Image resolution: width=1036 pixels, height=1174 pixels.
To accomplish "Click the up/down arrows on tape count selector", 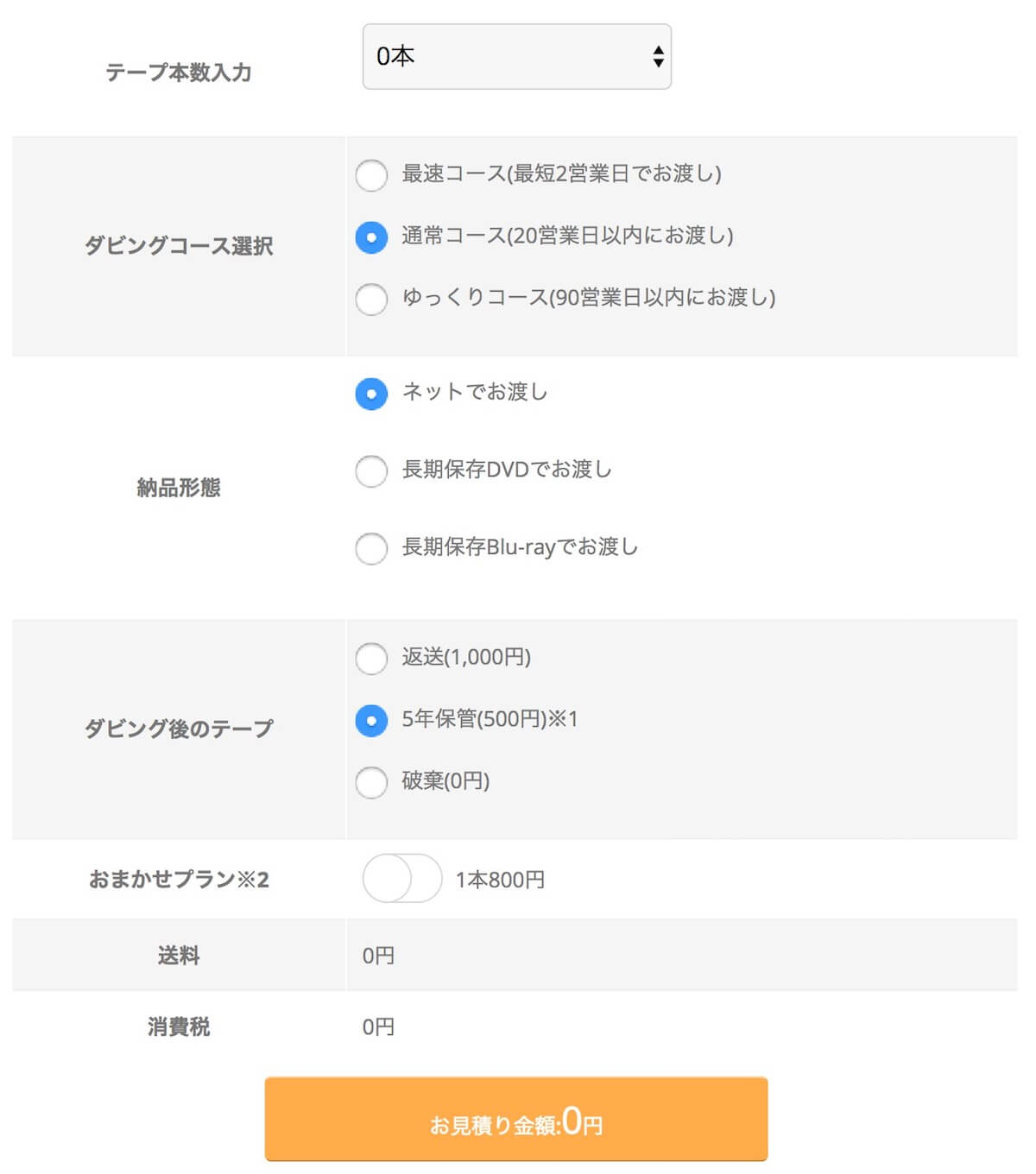I will tap(658, 57).
